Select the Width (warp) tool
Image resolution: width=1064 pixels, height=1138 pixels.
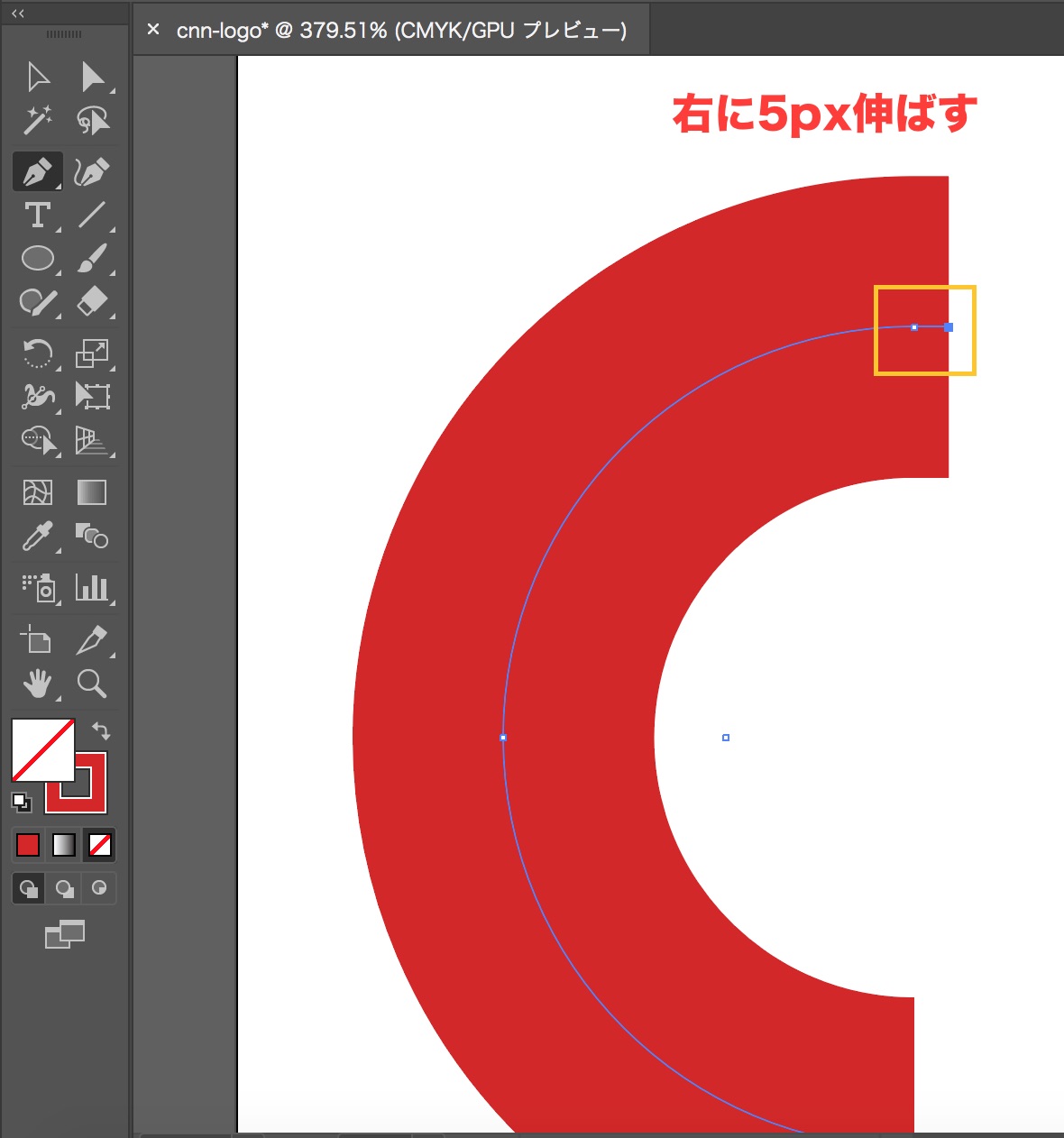(x=38, y=396)
